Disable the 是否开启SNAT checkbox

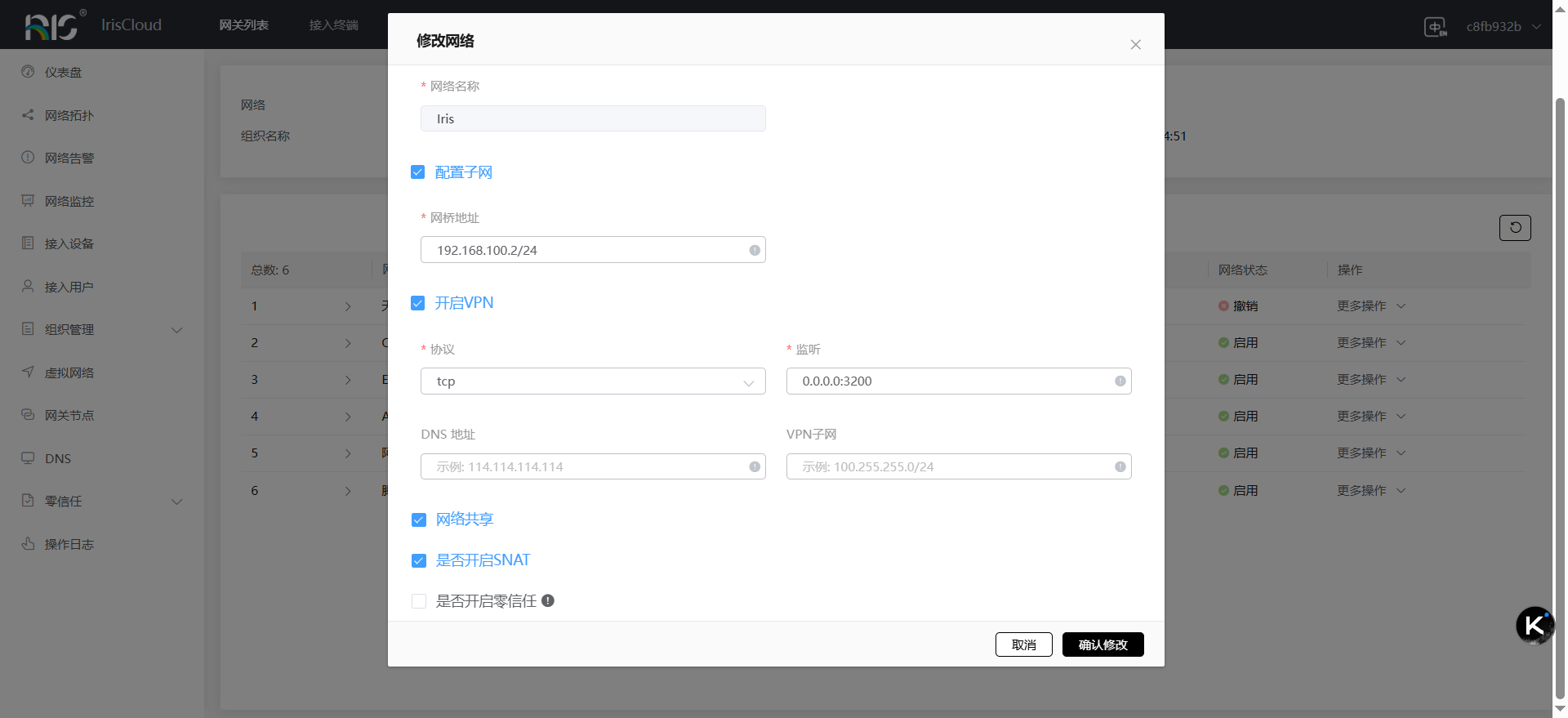[x=419, y=560]
